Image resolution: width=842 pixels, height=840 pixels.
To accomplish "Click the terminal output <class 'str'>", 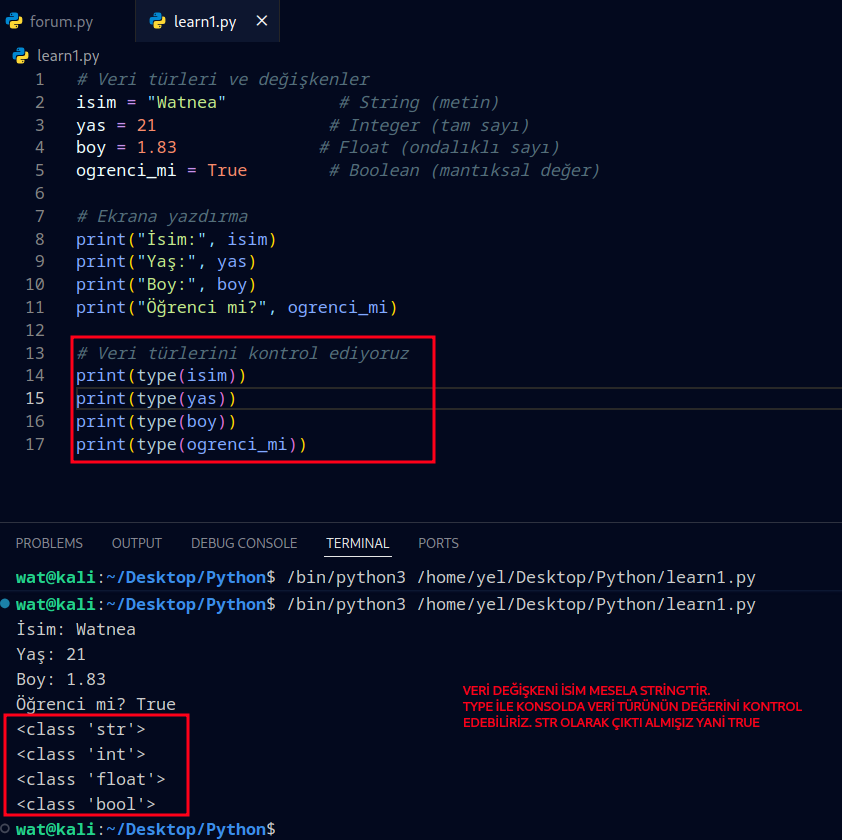I will (x=81, y=729).
